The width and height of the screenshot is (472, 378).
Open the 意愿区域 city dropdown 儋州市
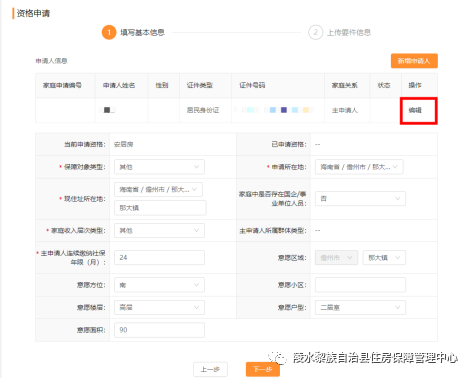point(336,257)
